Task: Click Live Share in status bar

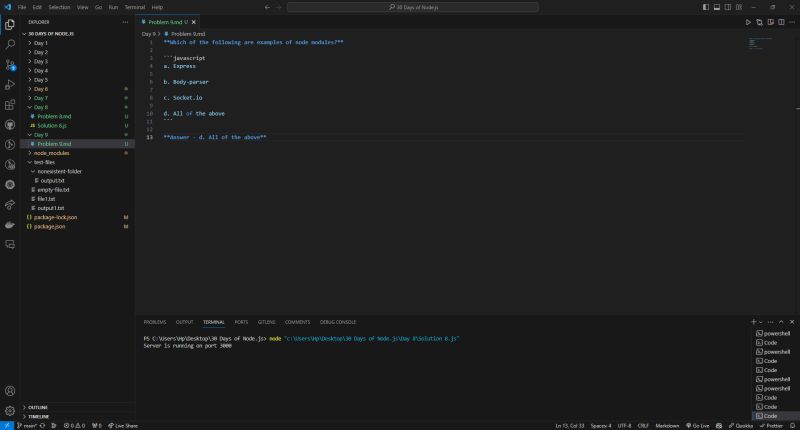Action: point(123,425)
